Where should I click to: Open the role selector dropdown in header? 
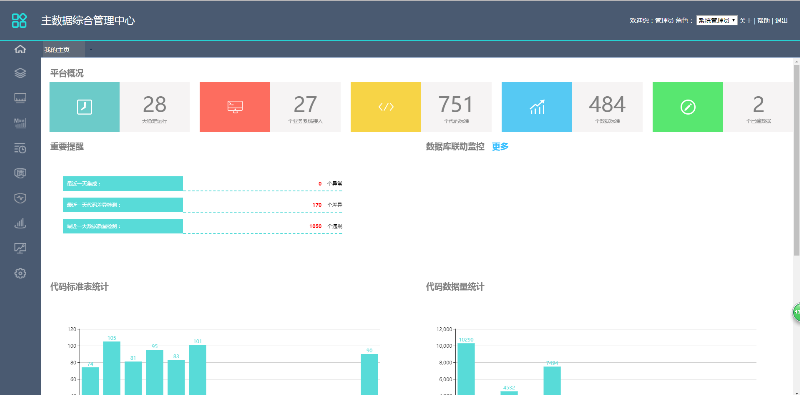tap(717, 20)
